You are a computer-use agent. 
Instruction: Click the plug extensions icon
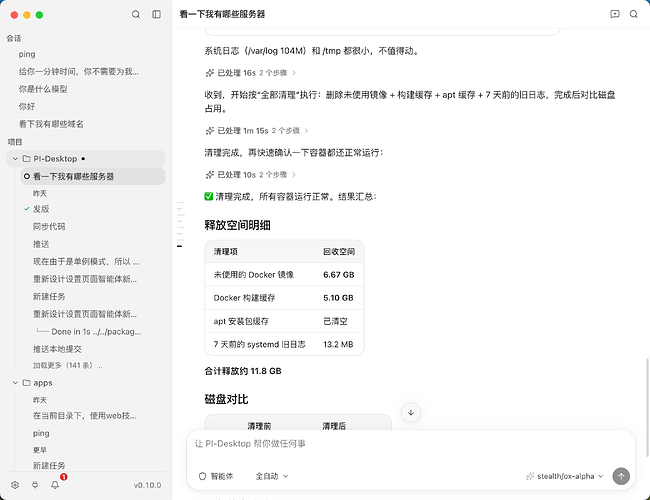point(35,485)
